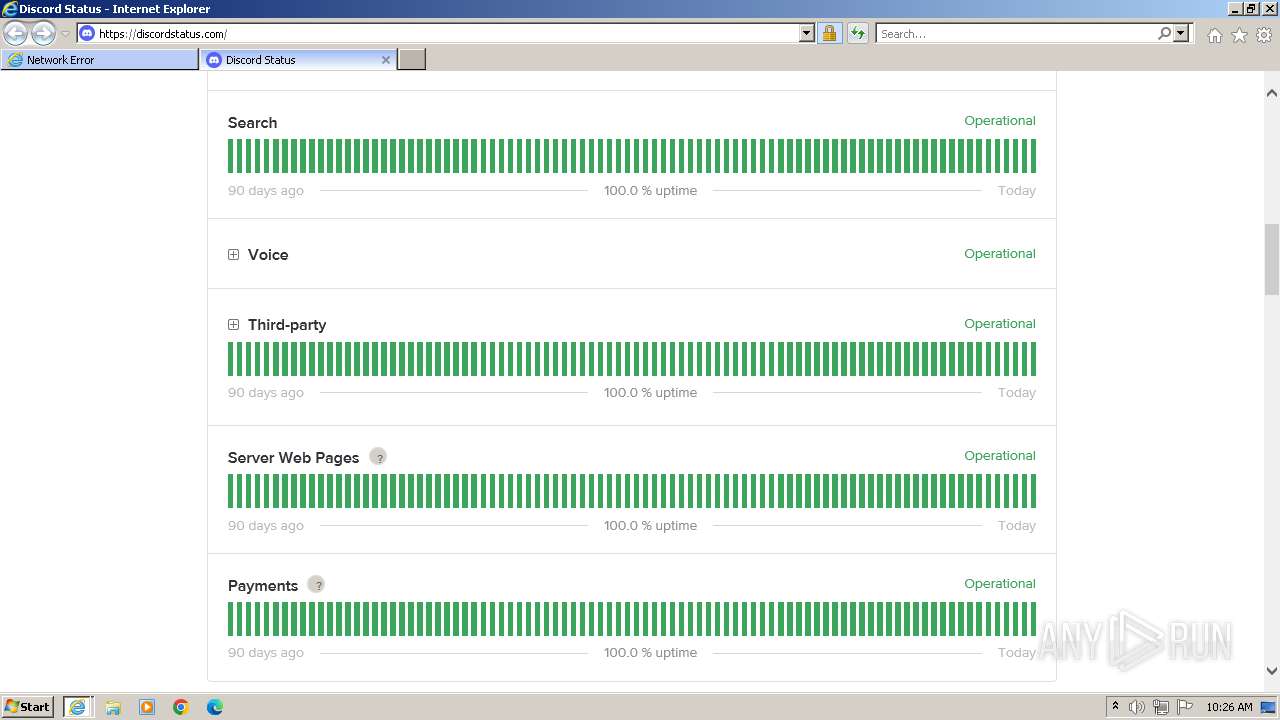Click the Server Web Pages help icon

click(378, 457)
